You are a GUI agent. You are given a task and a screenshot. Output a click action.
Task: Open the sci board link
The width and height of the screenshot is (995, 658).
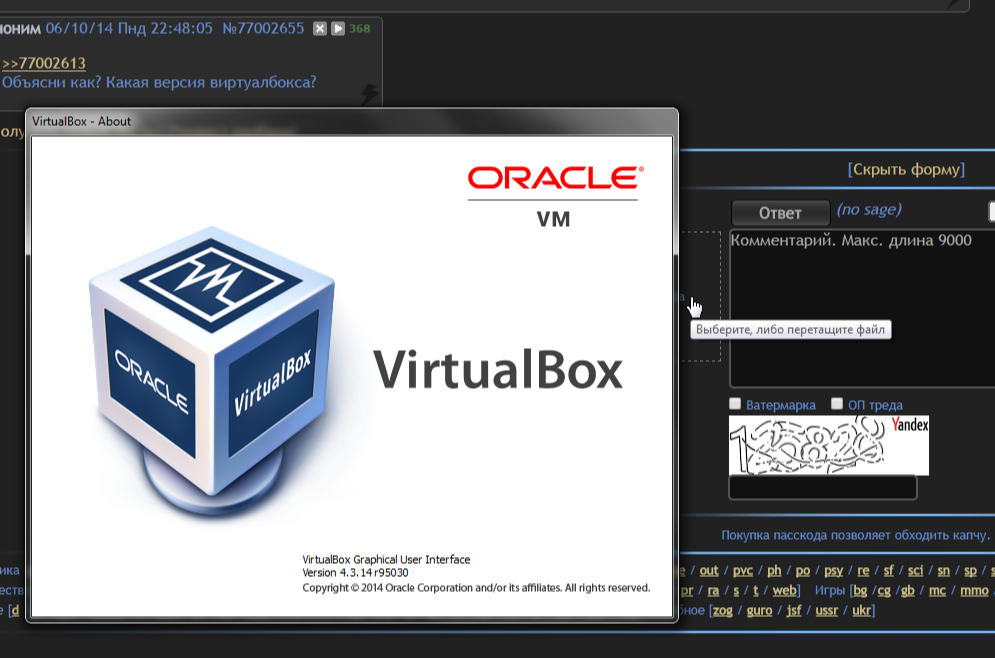tap(915, 570)
